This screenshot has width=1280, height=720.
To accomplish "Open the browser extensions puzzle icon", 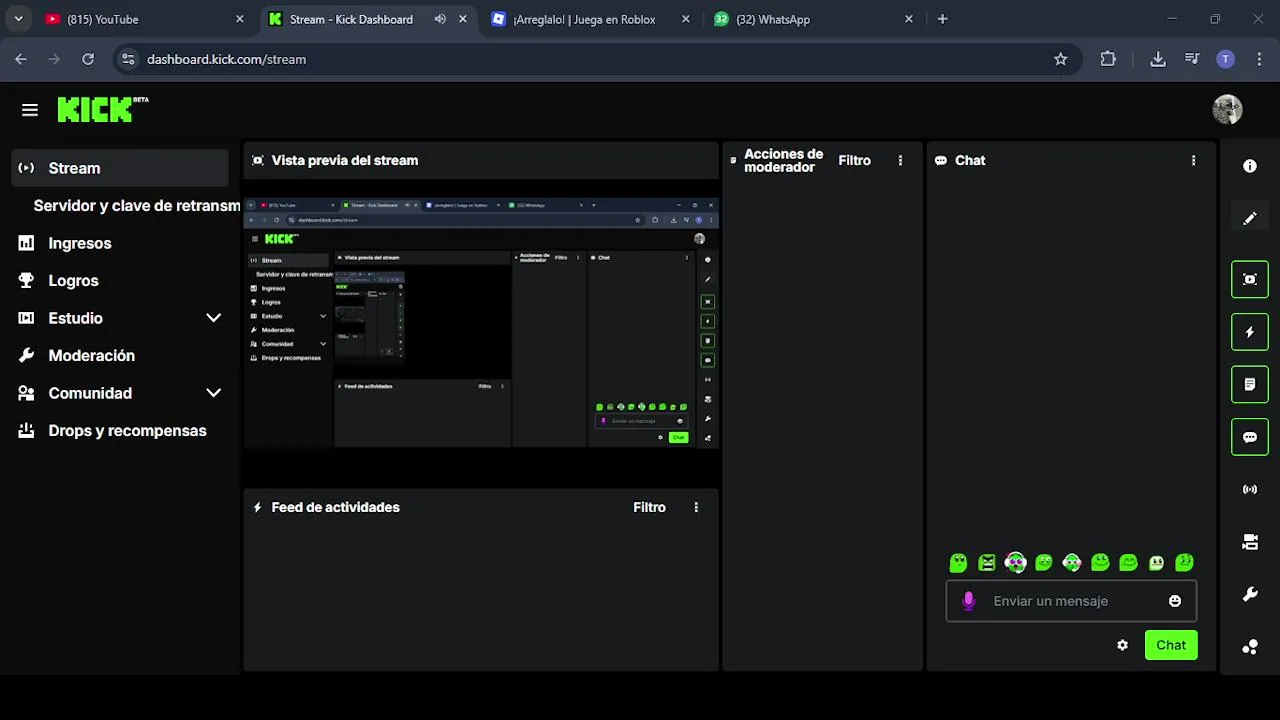I will point(1108,59).
